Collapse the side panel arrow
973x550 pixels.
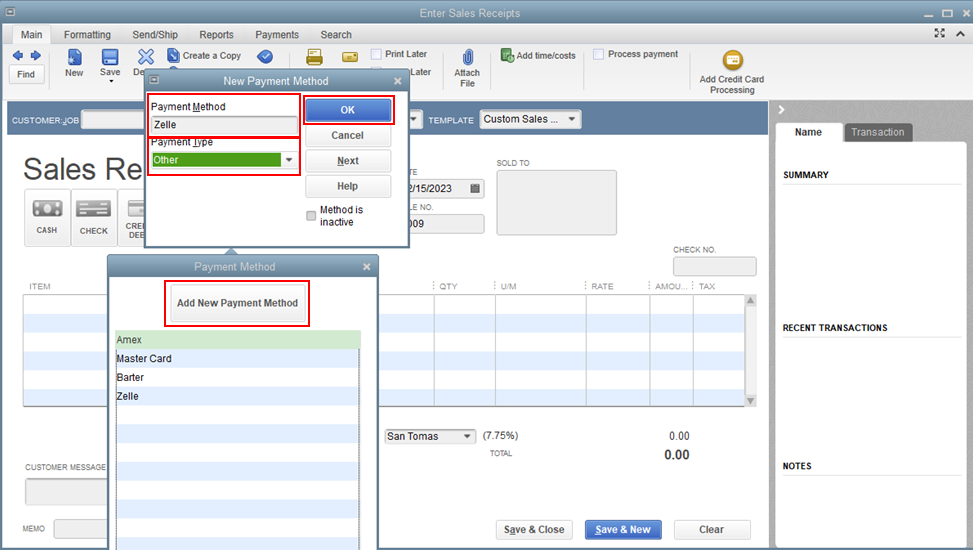point(781,109)
